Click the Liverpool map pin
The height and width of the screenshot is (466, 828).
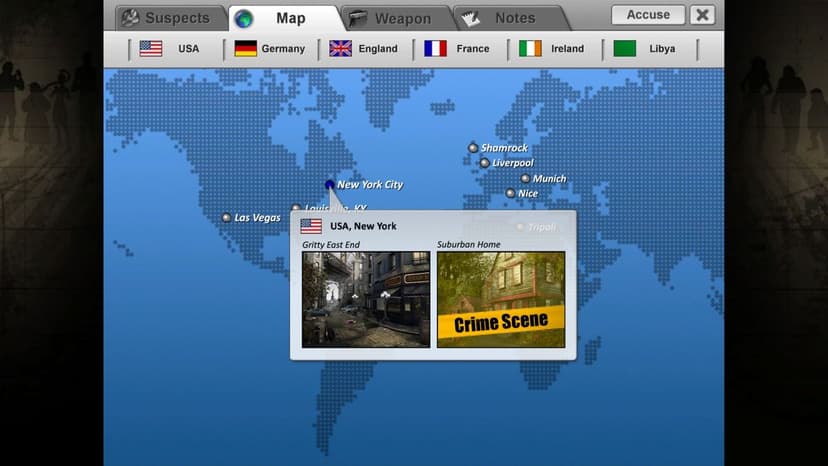click(485, 163)
